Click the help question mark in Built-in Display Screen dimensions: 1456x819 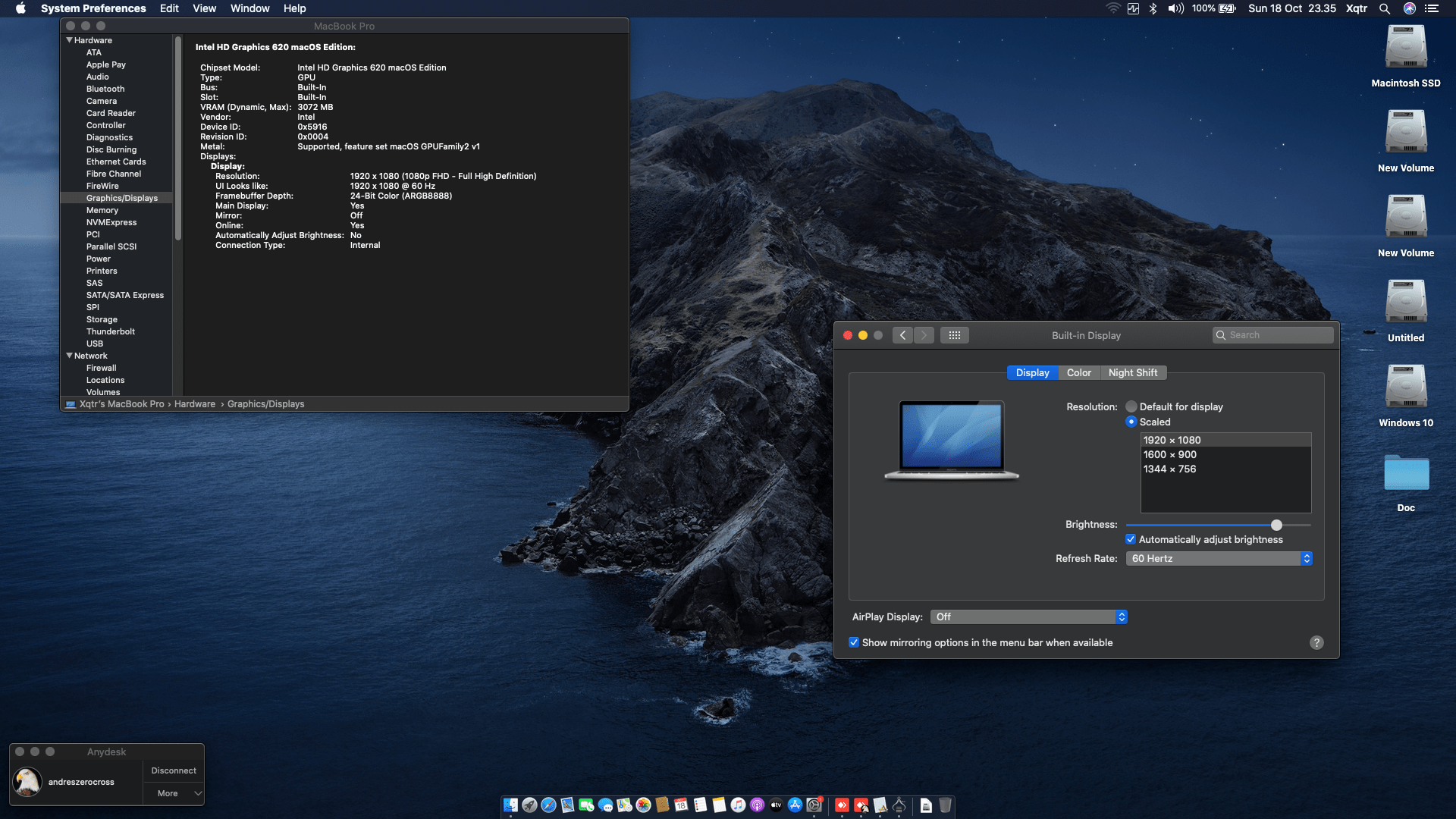tap(1317, 642)
